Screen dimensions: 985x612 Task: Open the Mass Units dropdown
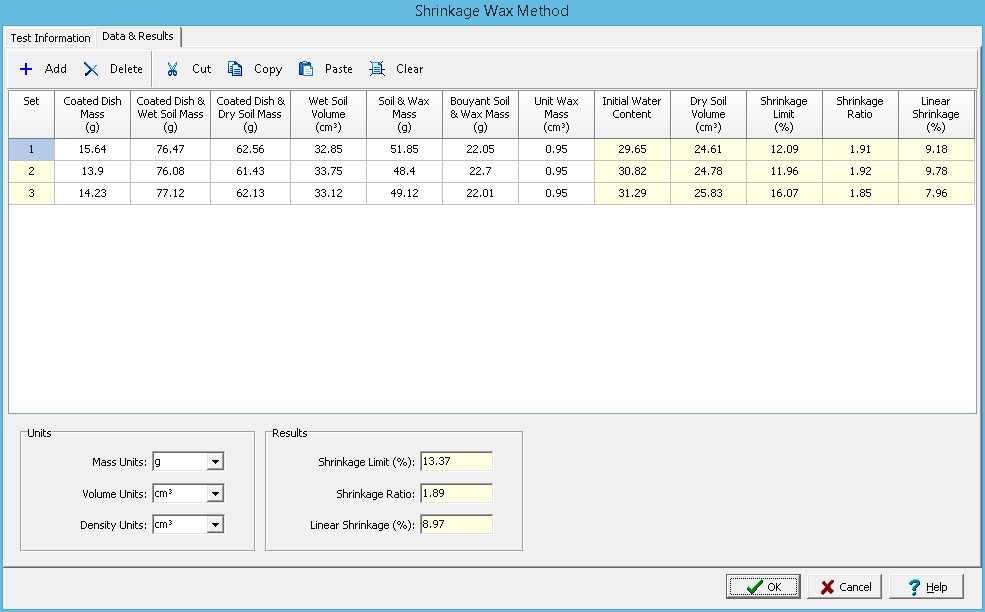pos(215,462)
